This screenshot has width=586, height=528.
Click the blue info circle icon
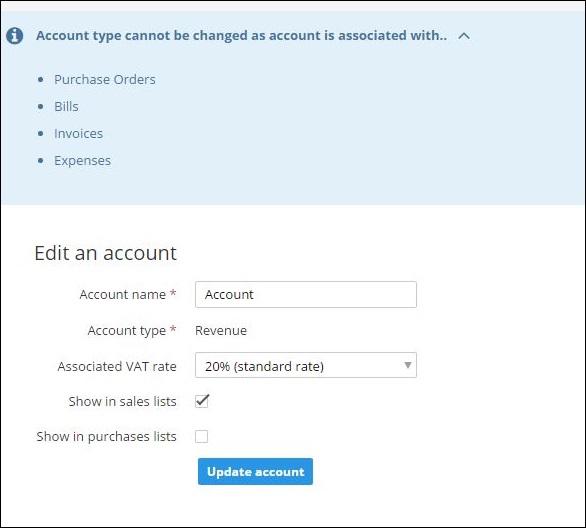(x=15, y=36)
